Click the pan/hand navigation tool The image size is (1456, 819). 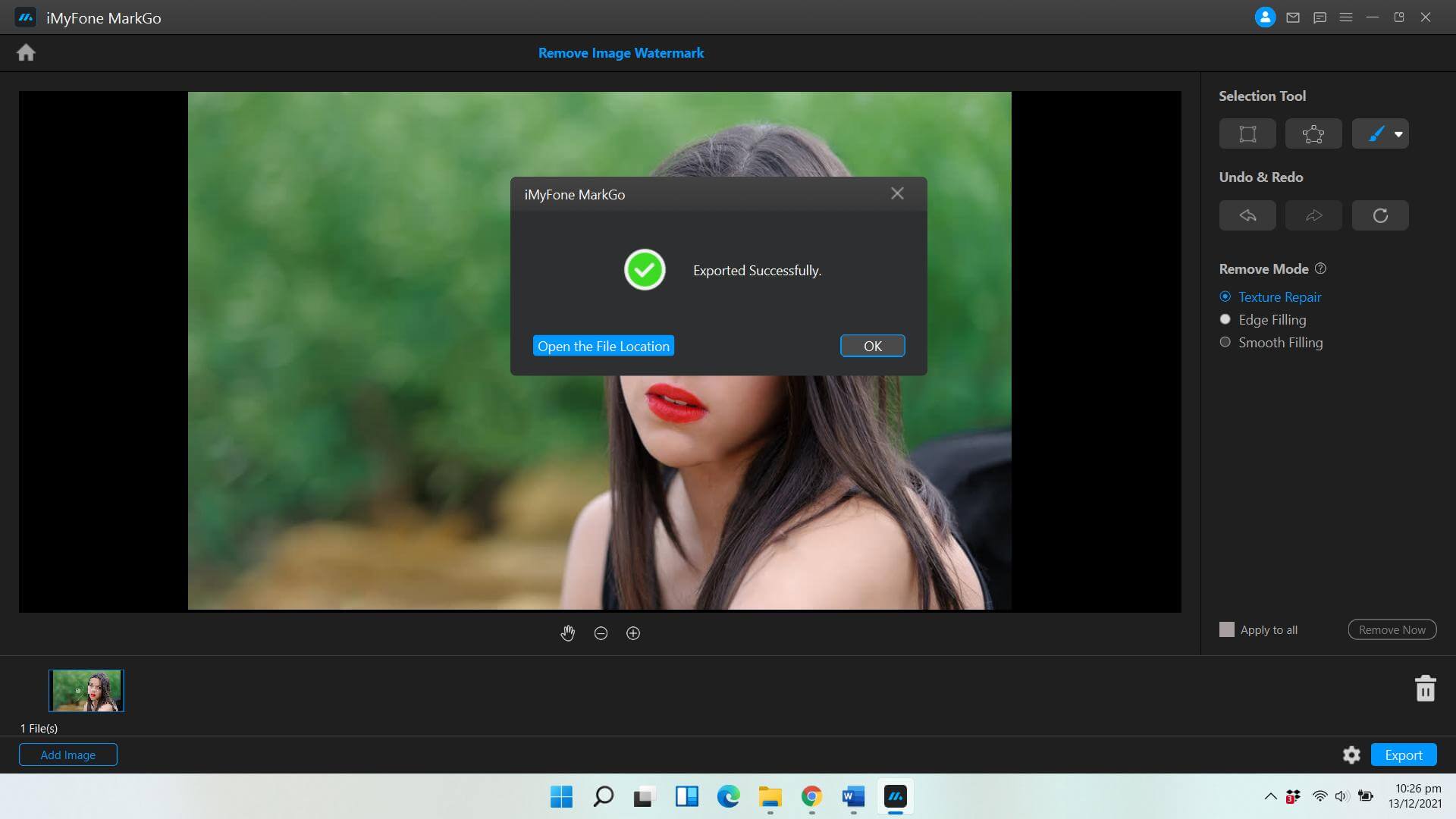click(567, 633)
